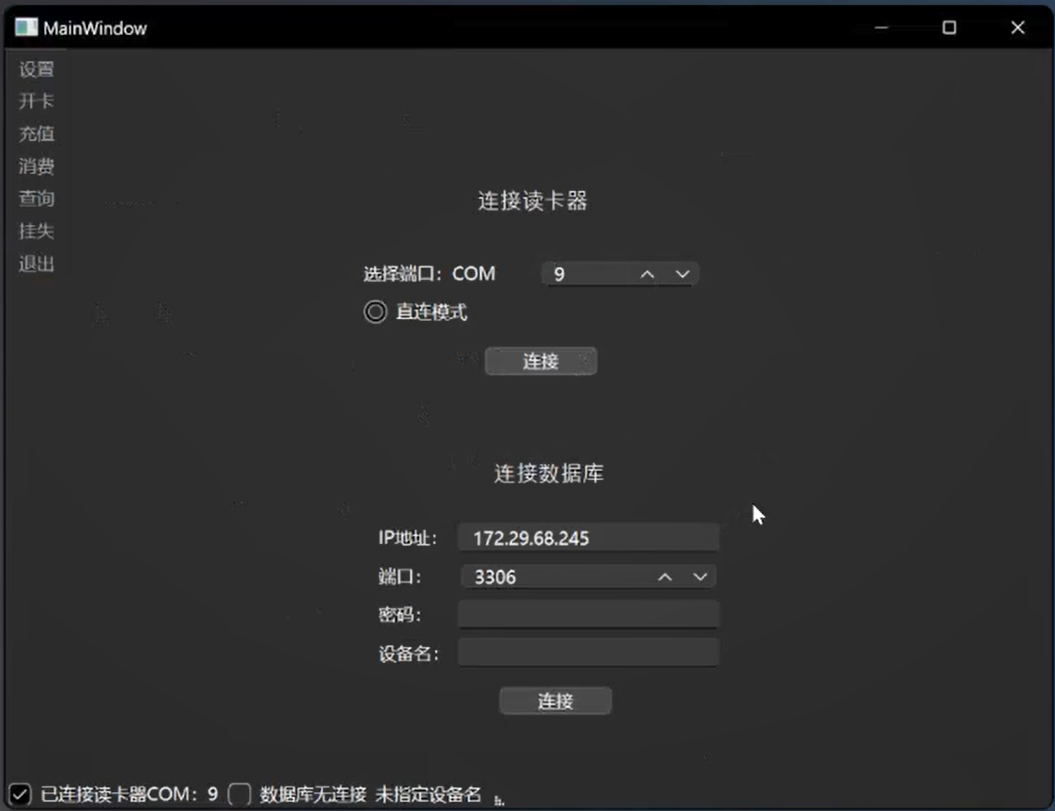This screenshot has height=811, width=1055.
Task: Select 消费 in the sidebar
Action: click(x=36, y=166)
